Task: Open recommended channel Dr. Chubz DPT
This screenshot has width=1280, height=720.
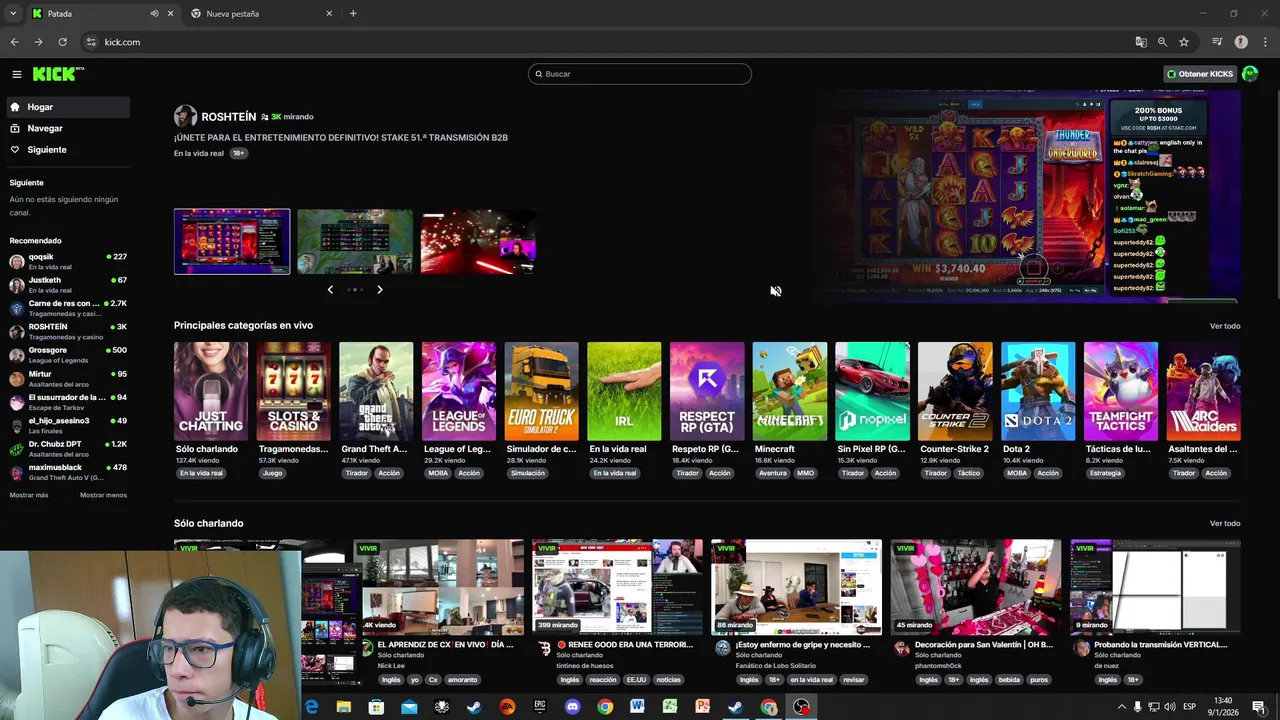Action: coord(68,448)
